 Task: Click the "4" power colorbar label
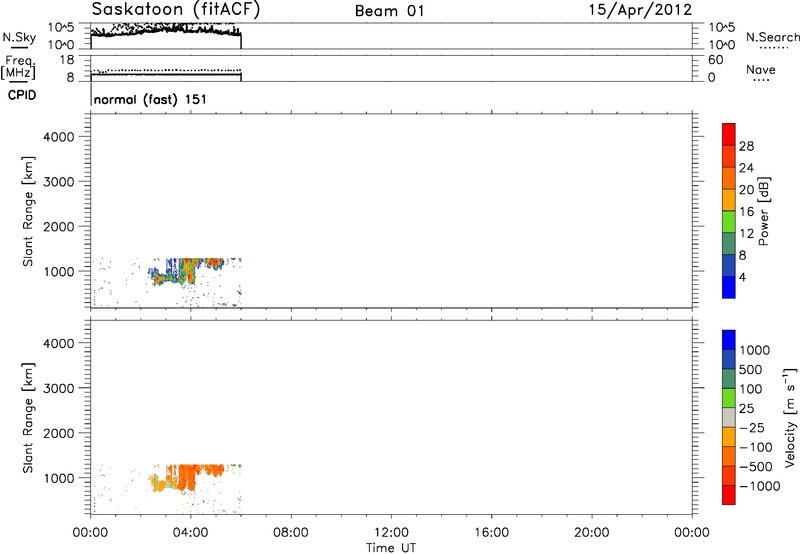pyautogui.click(x=742, y=277)
